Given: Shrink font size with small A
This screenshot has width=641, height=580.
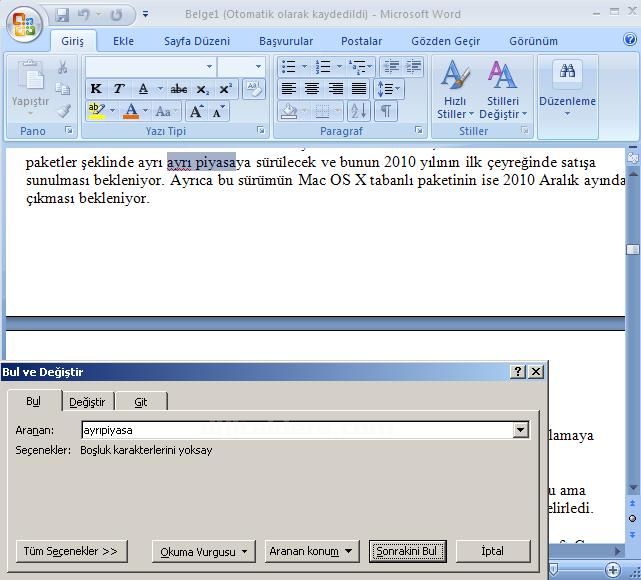Looking at the screenshot, I should coord(218,111).
